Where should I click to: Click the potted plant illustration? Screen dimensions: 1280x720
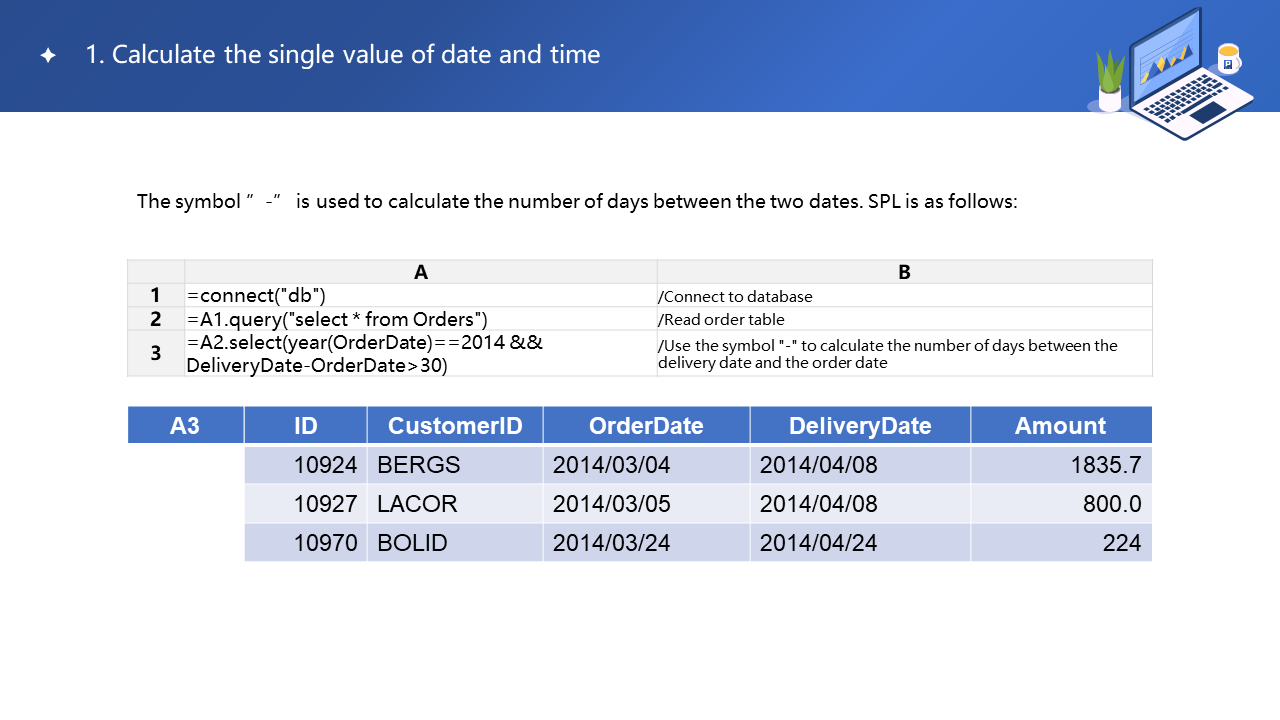tap(1110, 82)
